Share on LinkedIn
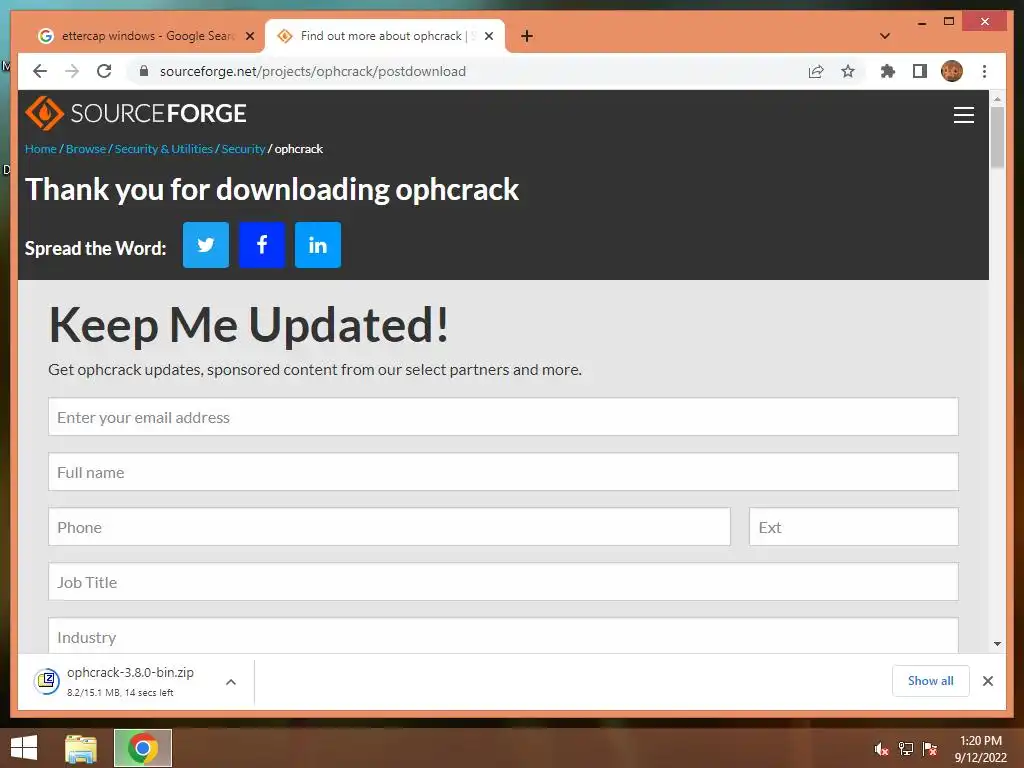The image size is (1024, 768). (318, 245)
